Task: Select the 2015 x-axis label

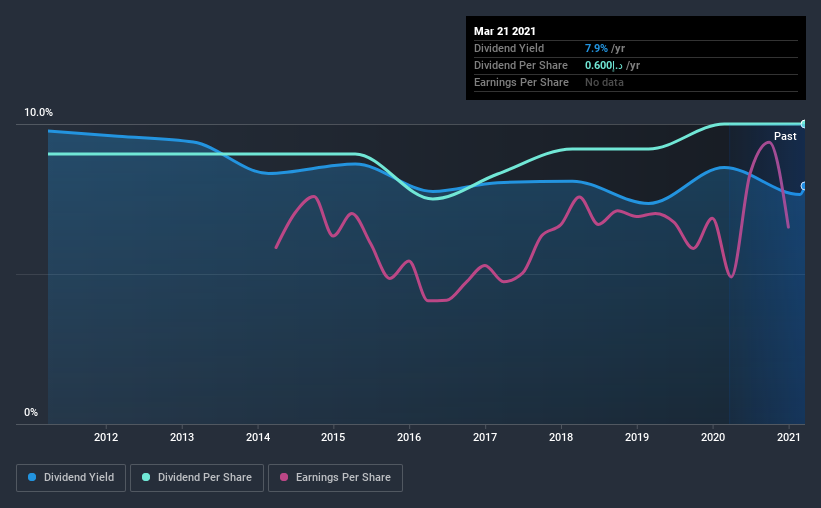Action: click(x=333, y=437)
